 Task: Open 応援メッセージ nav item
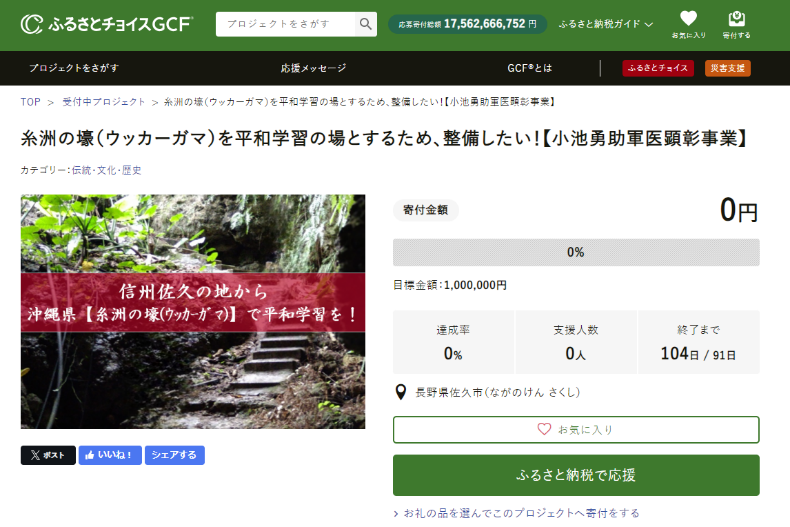pyautogui.click(x=313, y=68)
